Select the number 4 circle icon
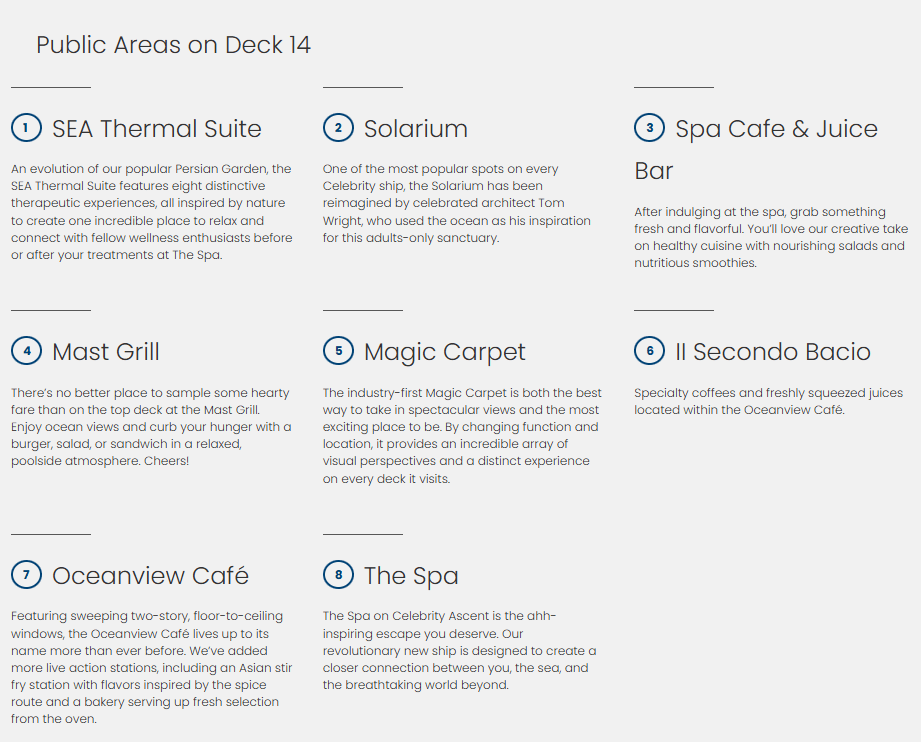 (x=26, y=351)
